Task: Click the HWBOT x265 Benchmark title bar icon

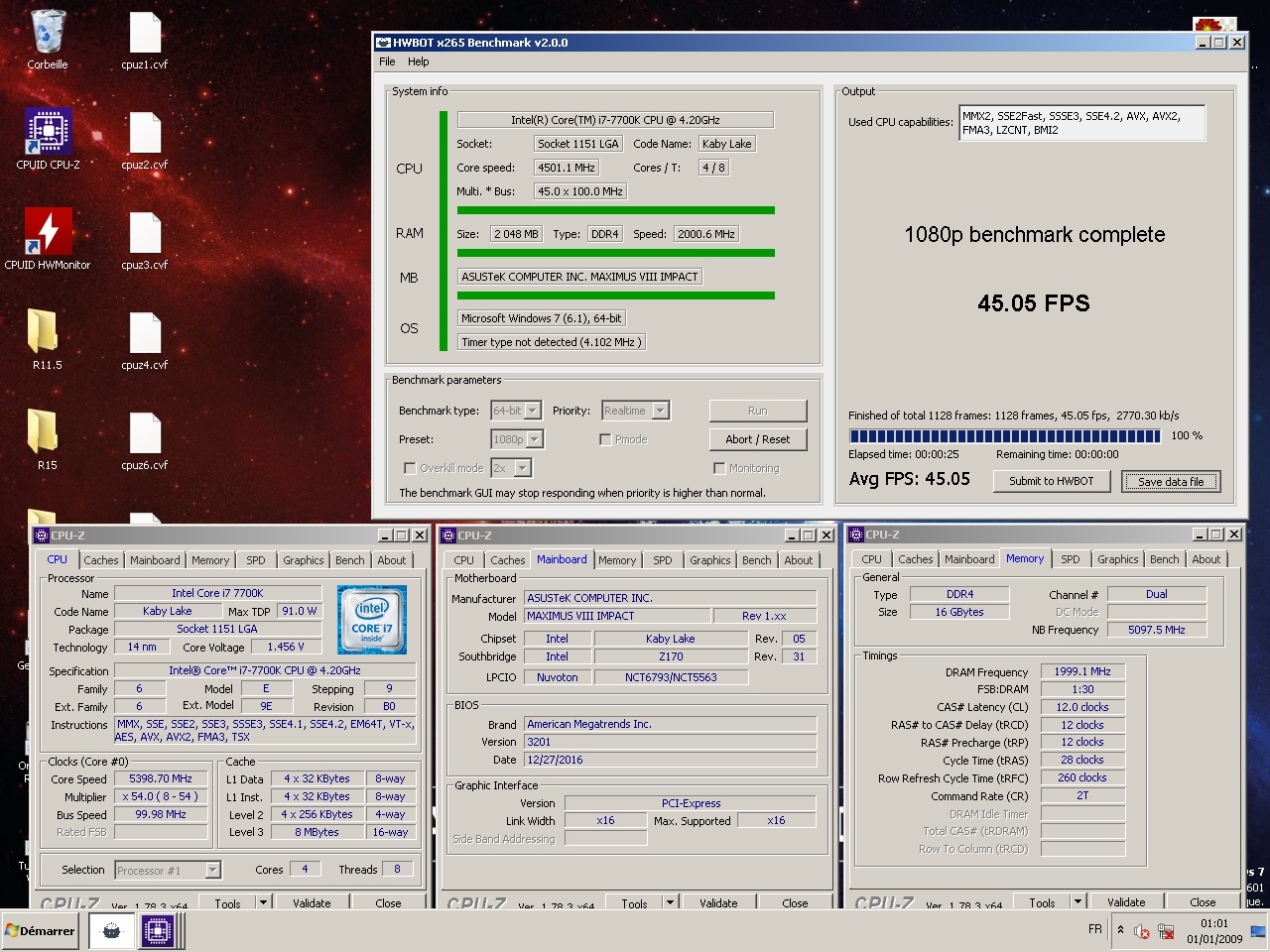Action: pyautogui.click(x=383, y=43)
